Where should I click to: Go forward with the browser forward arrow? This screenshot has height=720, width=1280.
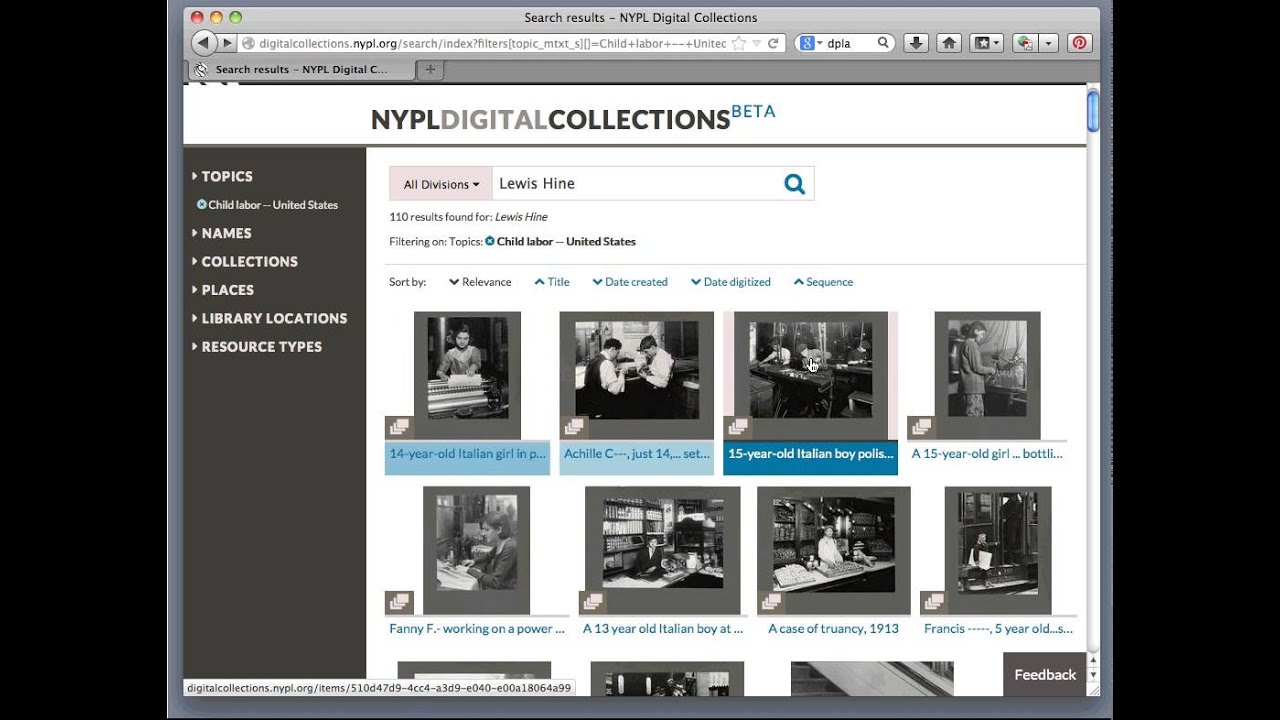[x=228, y=43]
